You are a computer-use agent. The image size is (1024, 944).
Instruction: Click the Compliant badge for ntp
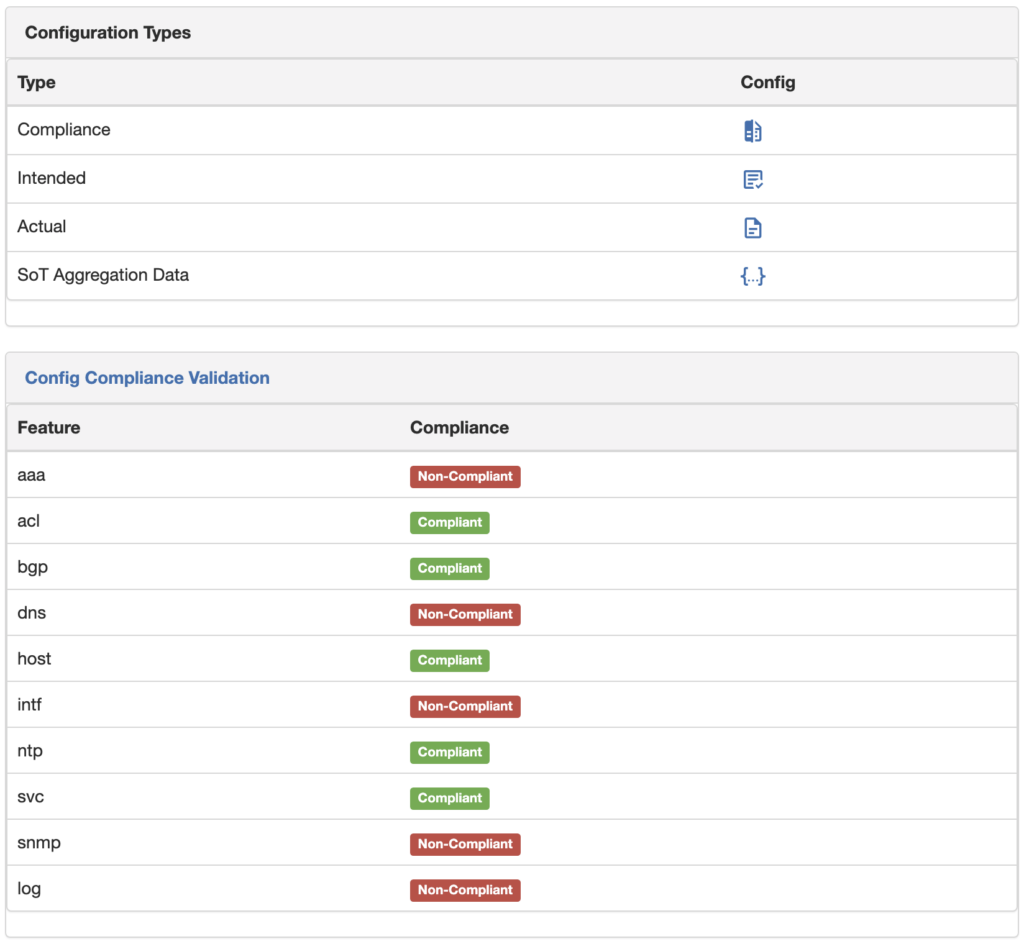(449, 752)
